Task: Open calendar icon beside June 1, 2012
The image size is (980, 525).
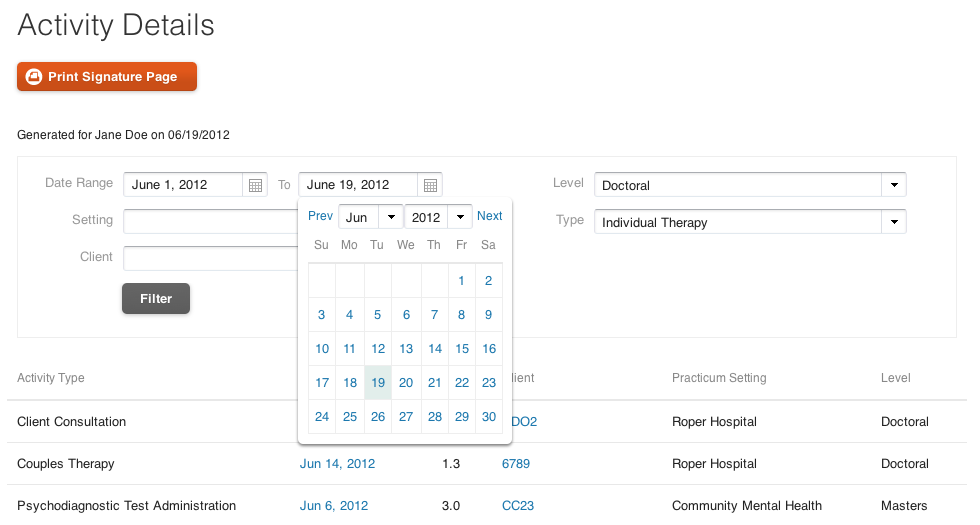Action: pyautogui.click(x=255, y=185)
